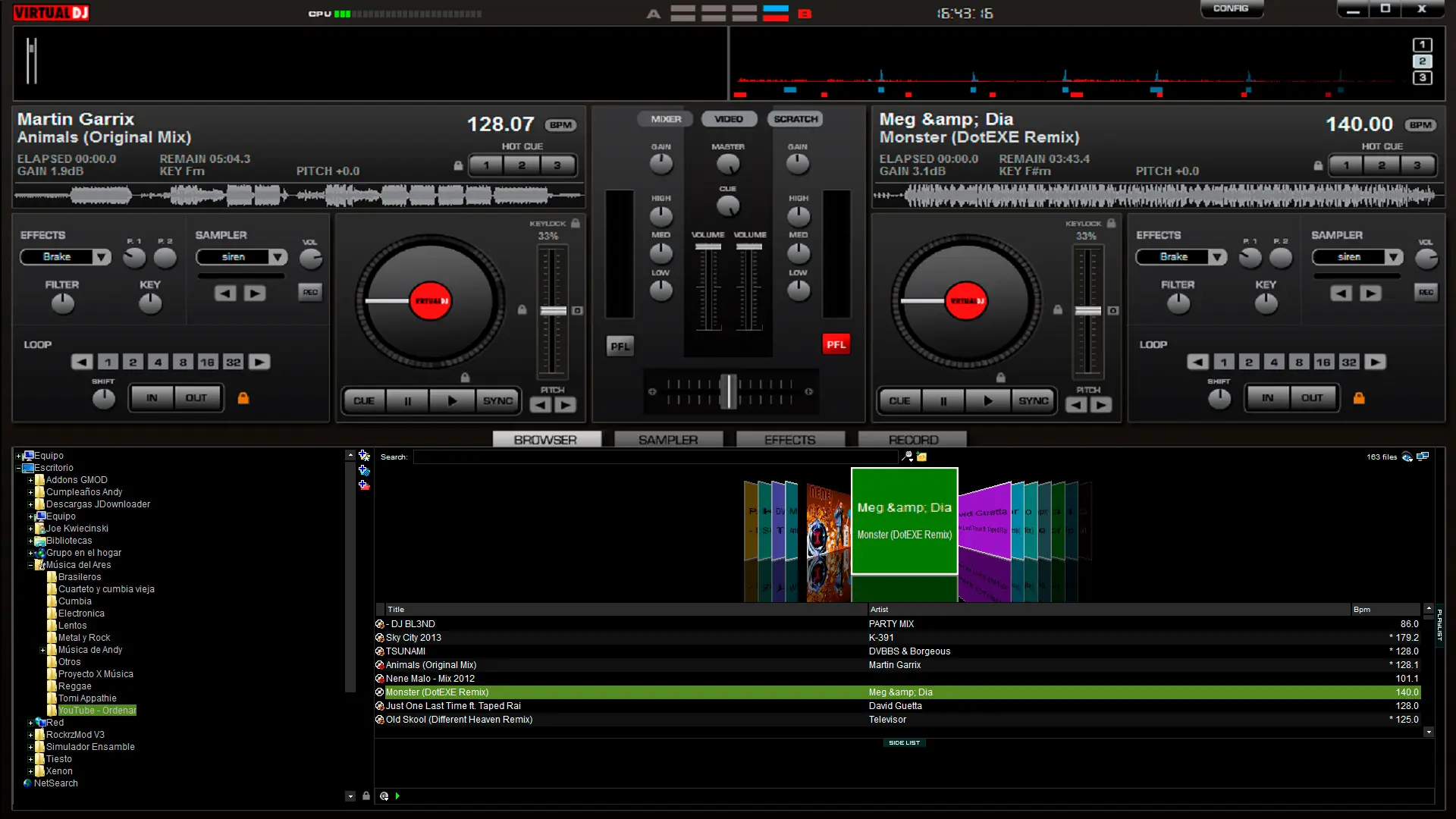Screen dimensions: 1456x819
Task: Nudge right deck pitch up arrow
Action: 1101,405
